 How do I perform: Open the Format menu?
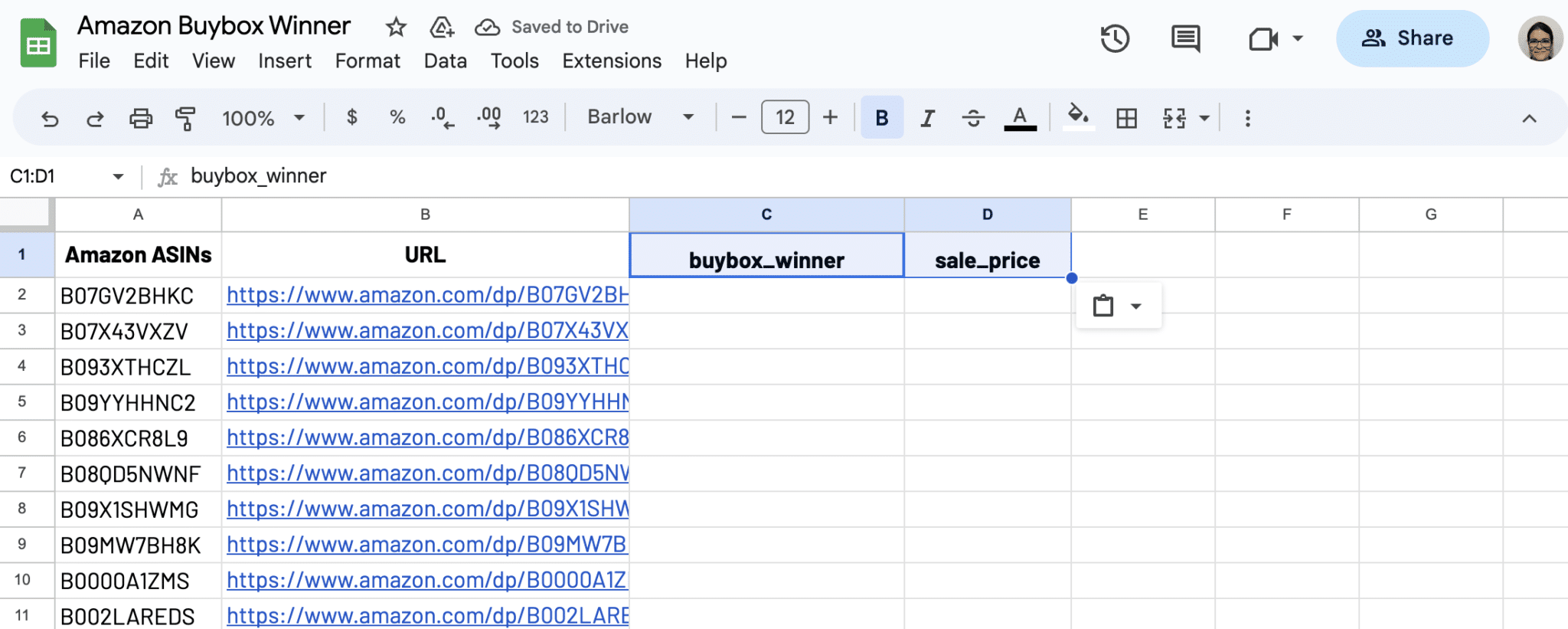tap(367, 61)
